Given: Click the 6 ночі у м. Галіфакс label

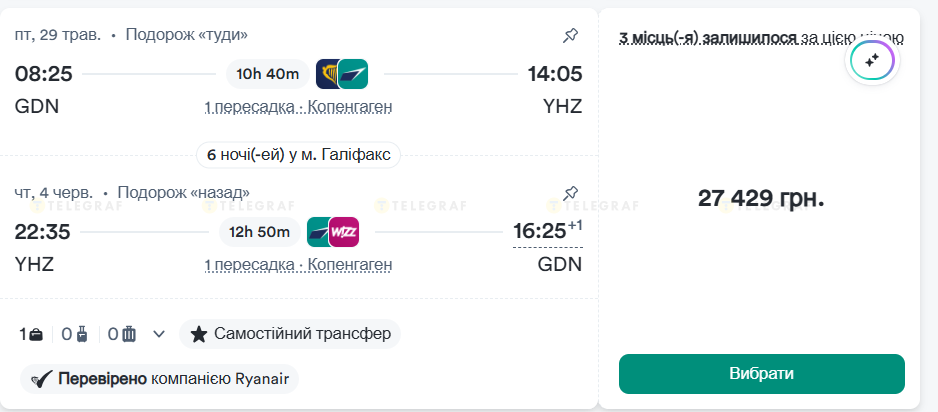Looking at the screenshot, I should click(x=298, y=155).
